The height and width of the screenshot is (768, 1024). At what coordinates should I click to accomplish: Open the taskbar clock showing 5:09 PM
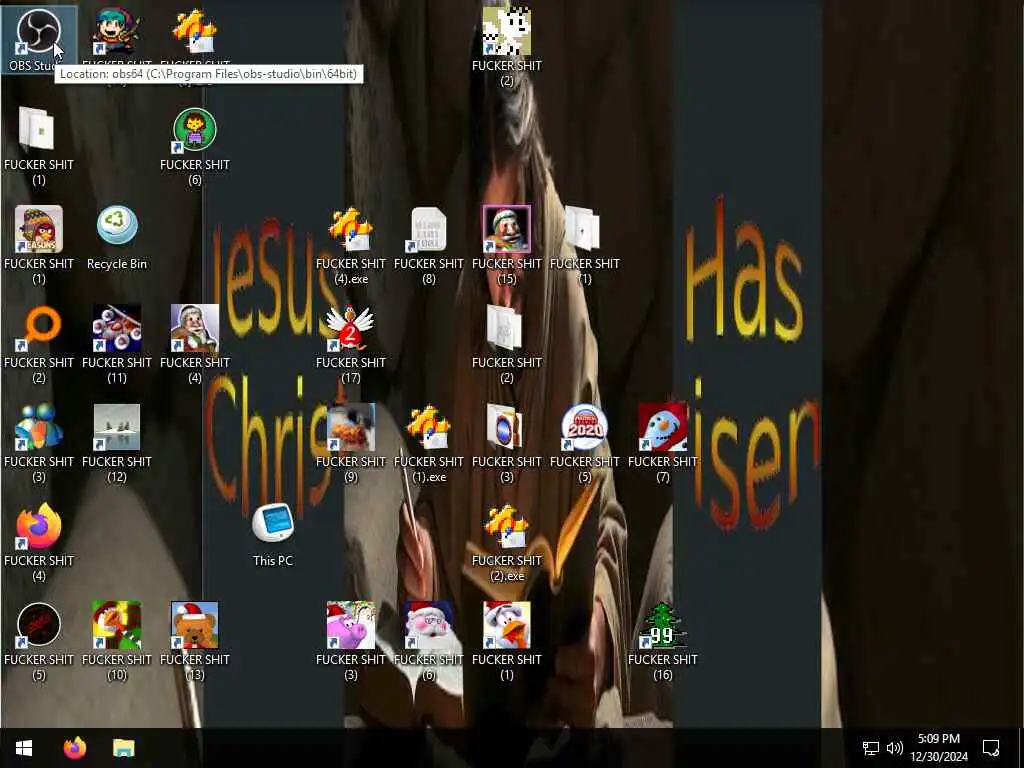(x=939, y=748)
